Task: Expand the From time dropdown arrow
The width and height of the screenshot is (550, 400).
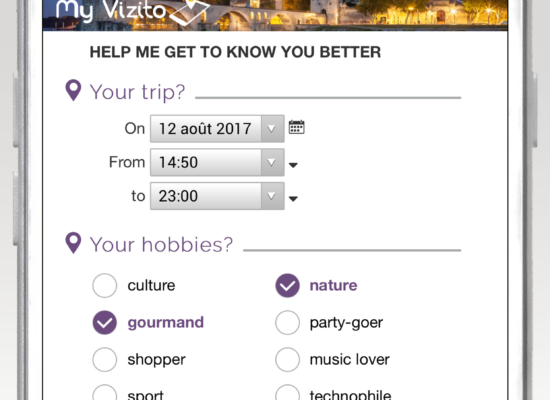Action: pyautogui.click(x=272, y=162)
